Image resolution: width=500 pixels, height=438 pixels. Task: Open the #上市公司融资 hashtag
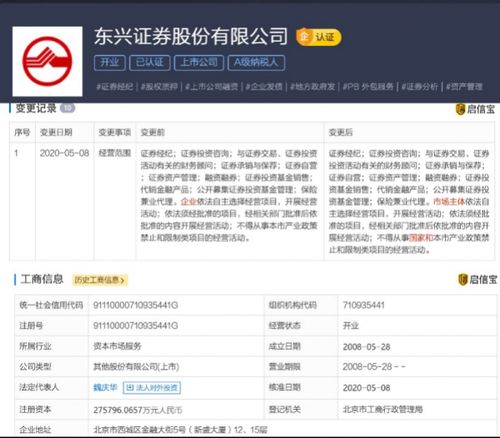tap(212, 87)
